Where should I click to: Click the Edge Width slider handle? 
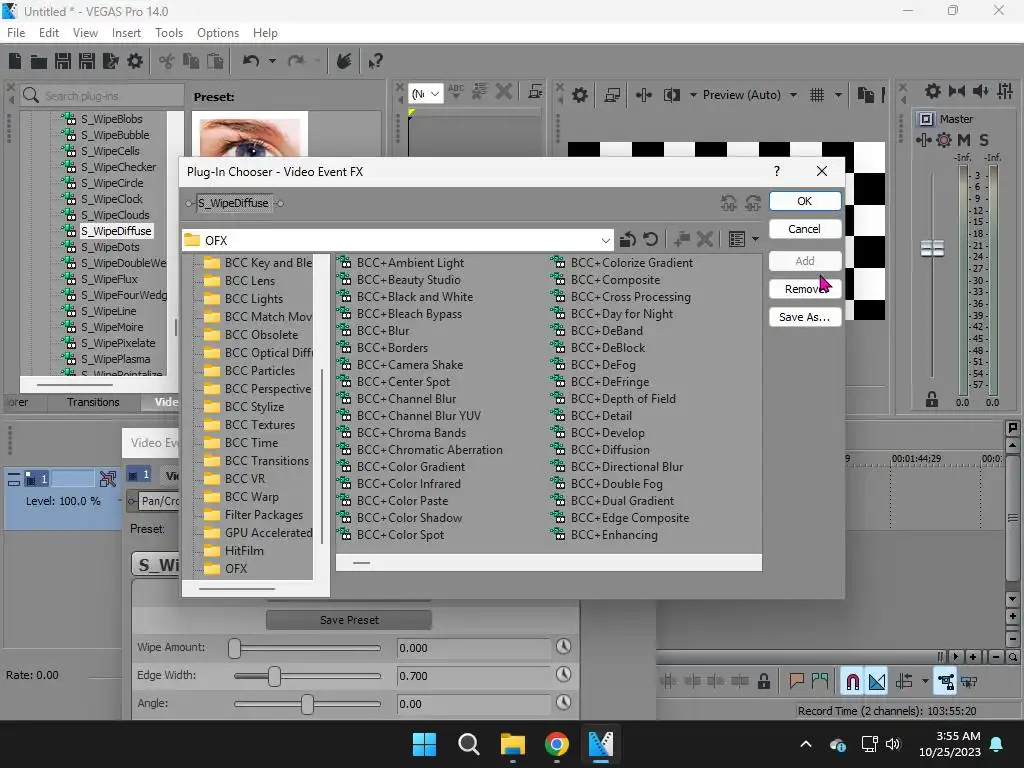pos(274,676)
